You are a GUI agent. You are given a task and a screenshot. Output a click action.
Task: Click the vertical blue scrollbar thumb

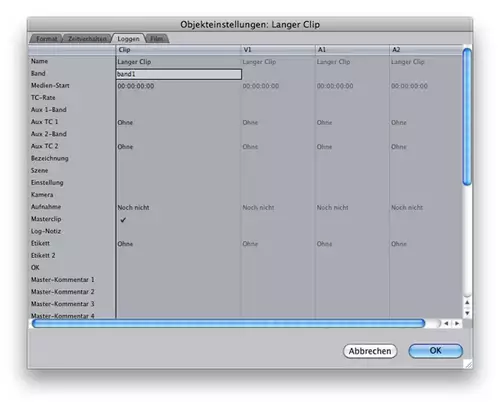coord(467,117)
